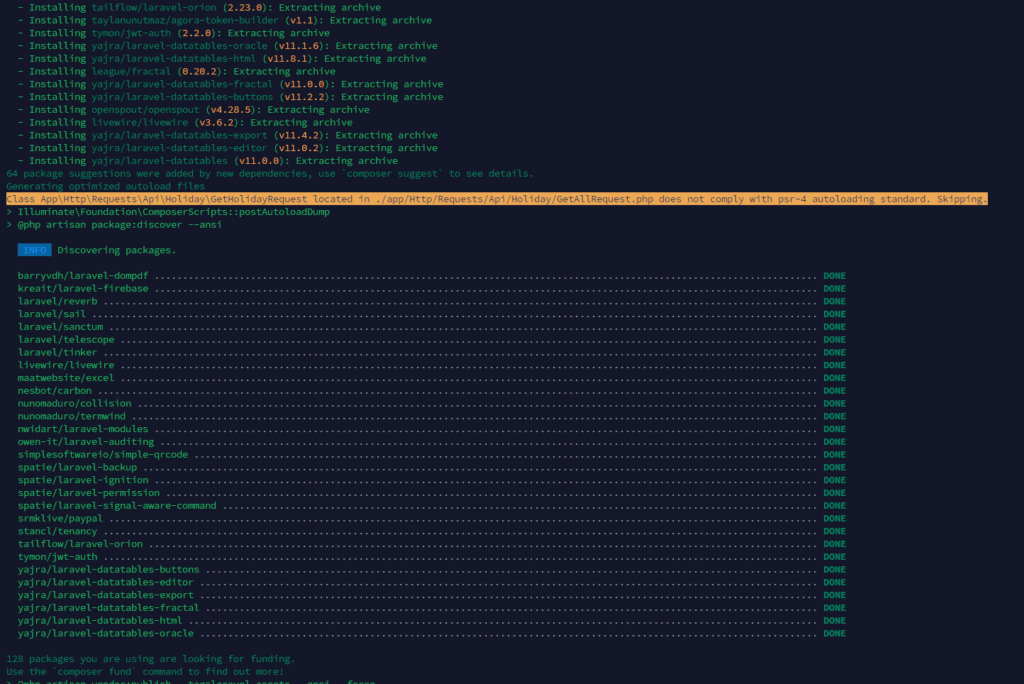Click 'yajra/laravel-datatables-html' in the discovery list
This screenshot has height=684, width=1024.
pyautogui.click(x=100, y=620)
